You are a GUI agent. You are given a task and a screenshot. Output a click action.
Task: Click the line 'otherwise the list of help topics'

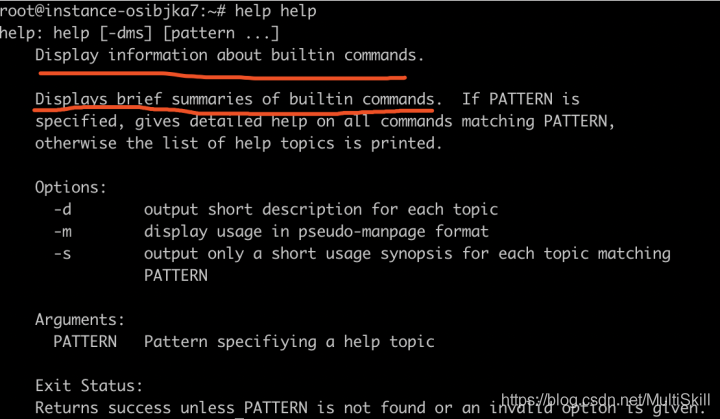[238, 143]
